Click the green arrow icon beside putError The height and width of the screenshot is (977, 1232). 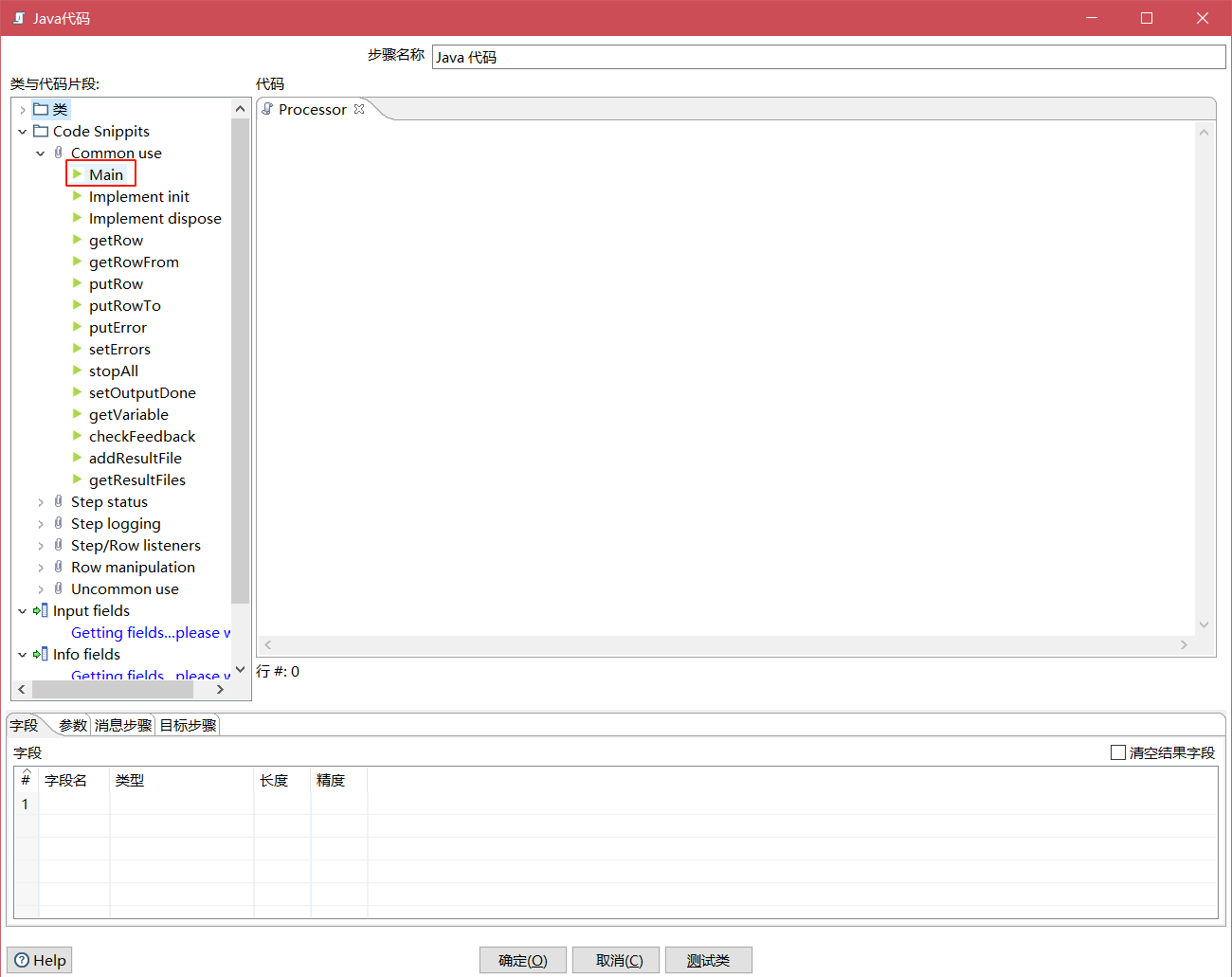78,327
